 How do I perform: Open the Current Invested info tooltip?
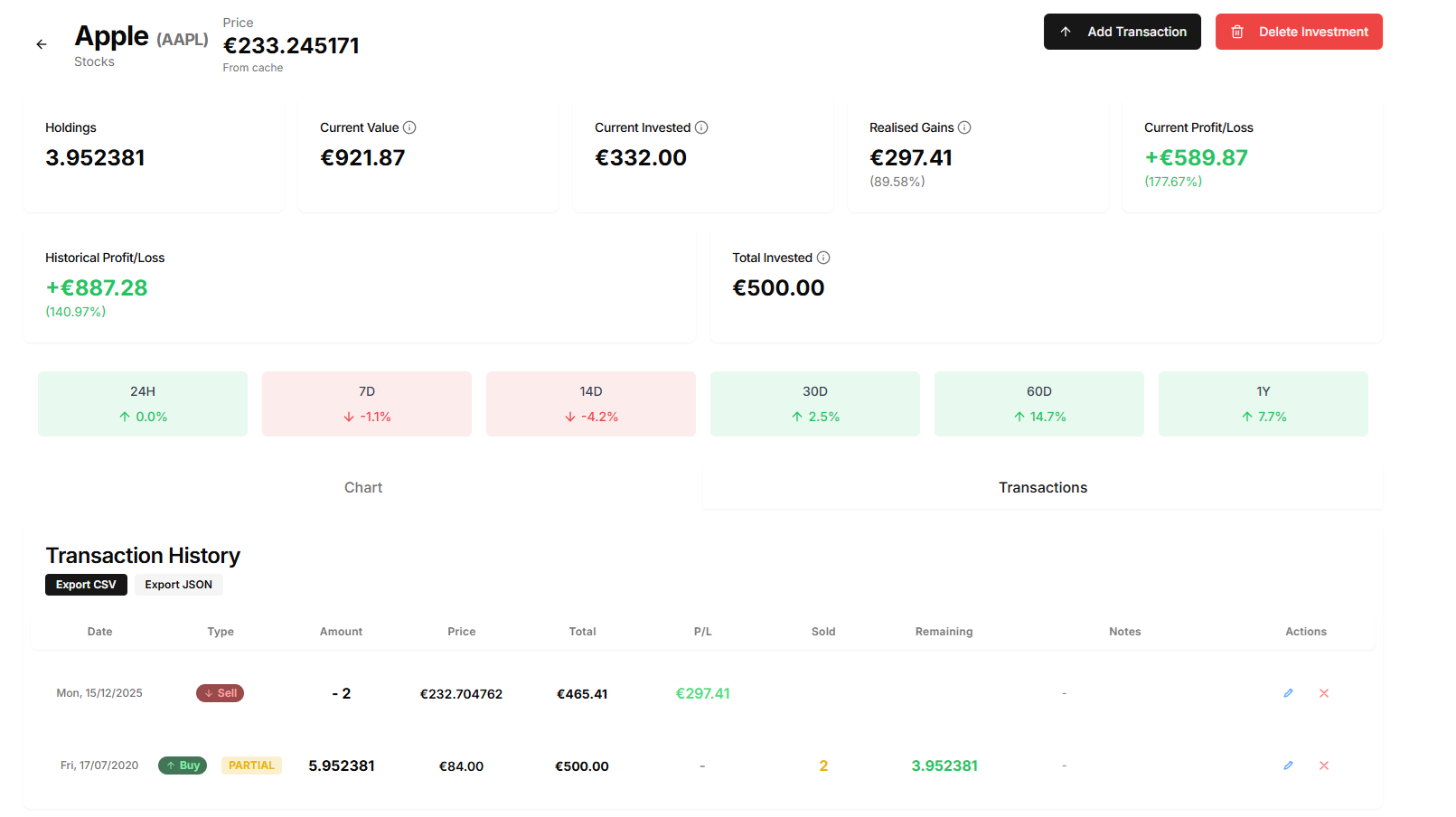pyautogui.click(x=702, y=127)
